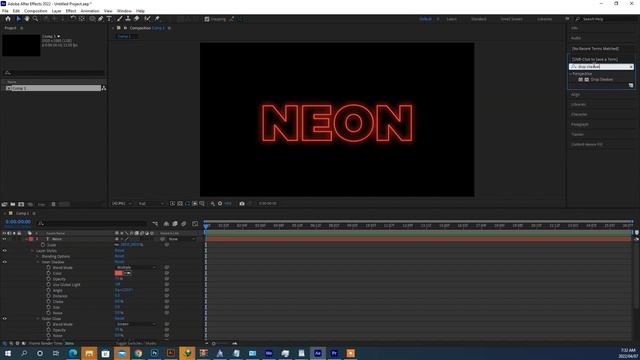This screenshot has width=640, height=360.
Task: Select Drop Shadow effect in results
Action: (602, 80)
